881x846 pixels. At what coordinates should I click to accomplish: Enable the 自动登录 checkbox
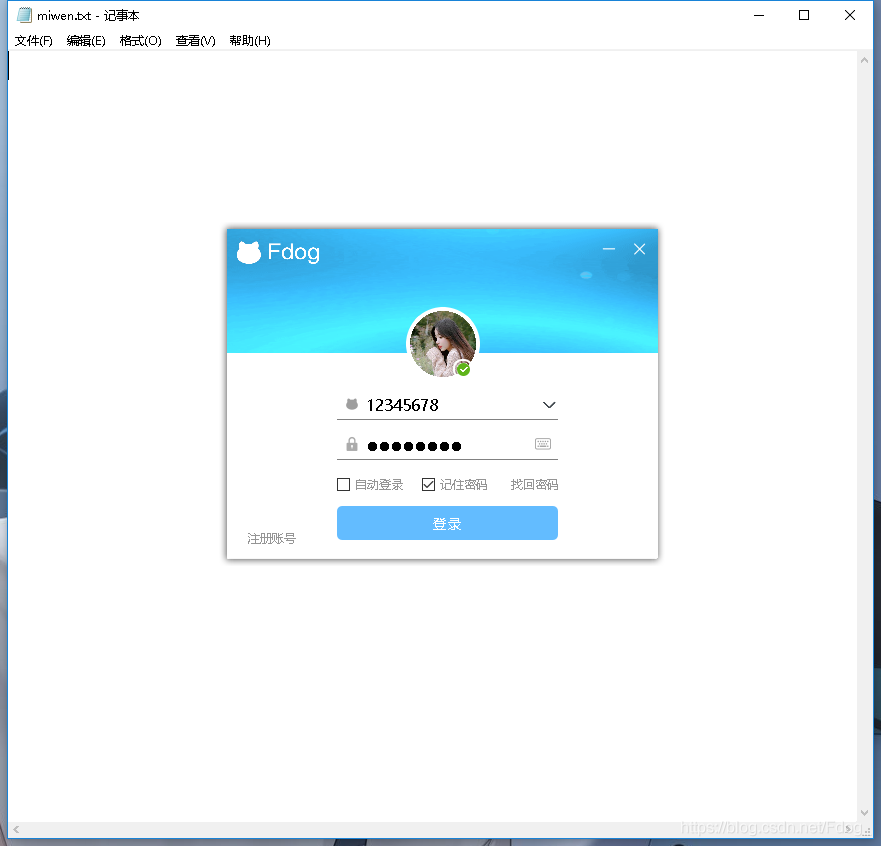(343, 484)
